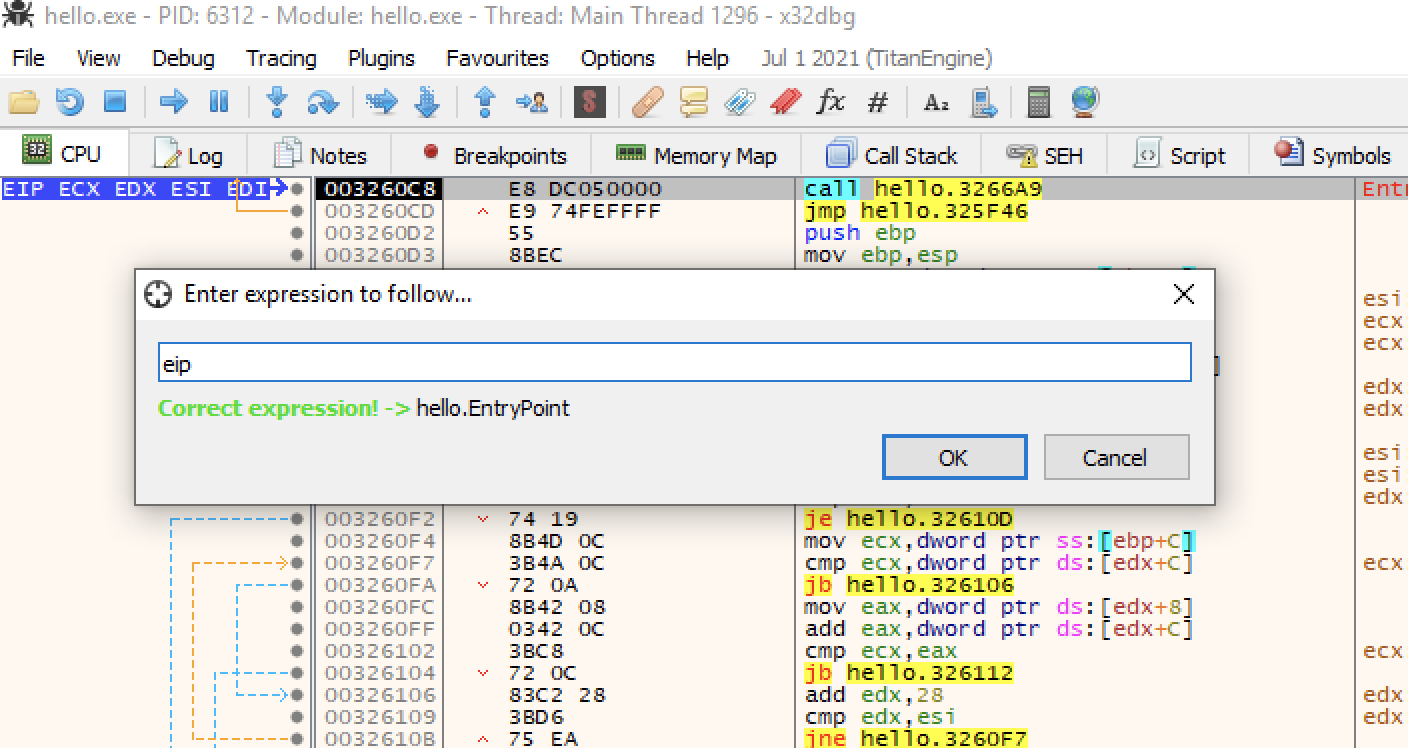Toggle breakpoint bullet at 003260D3

point(296,255)
